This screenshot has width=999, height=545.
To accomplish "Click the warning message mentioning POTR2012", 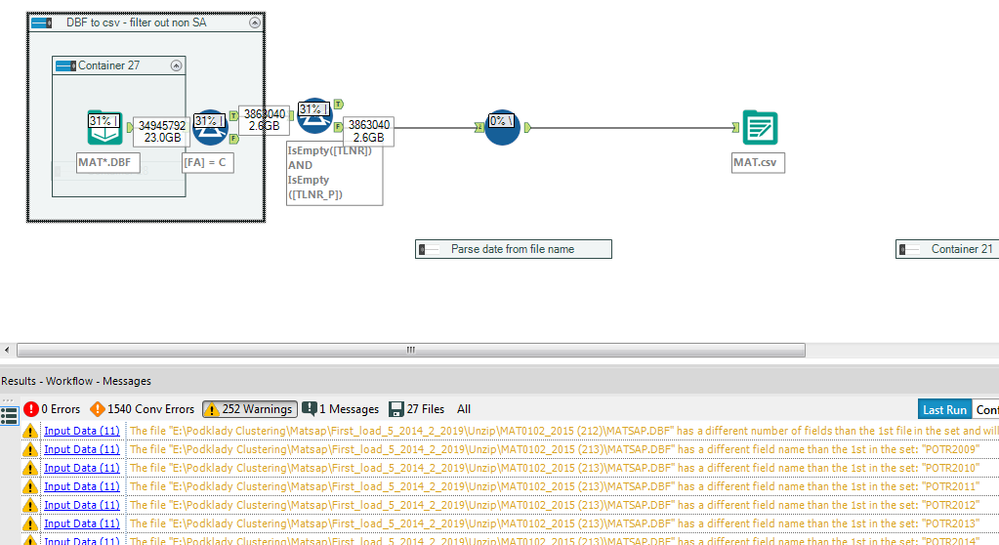I will (555, 505).
